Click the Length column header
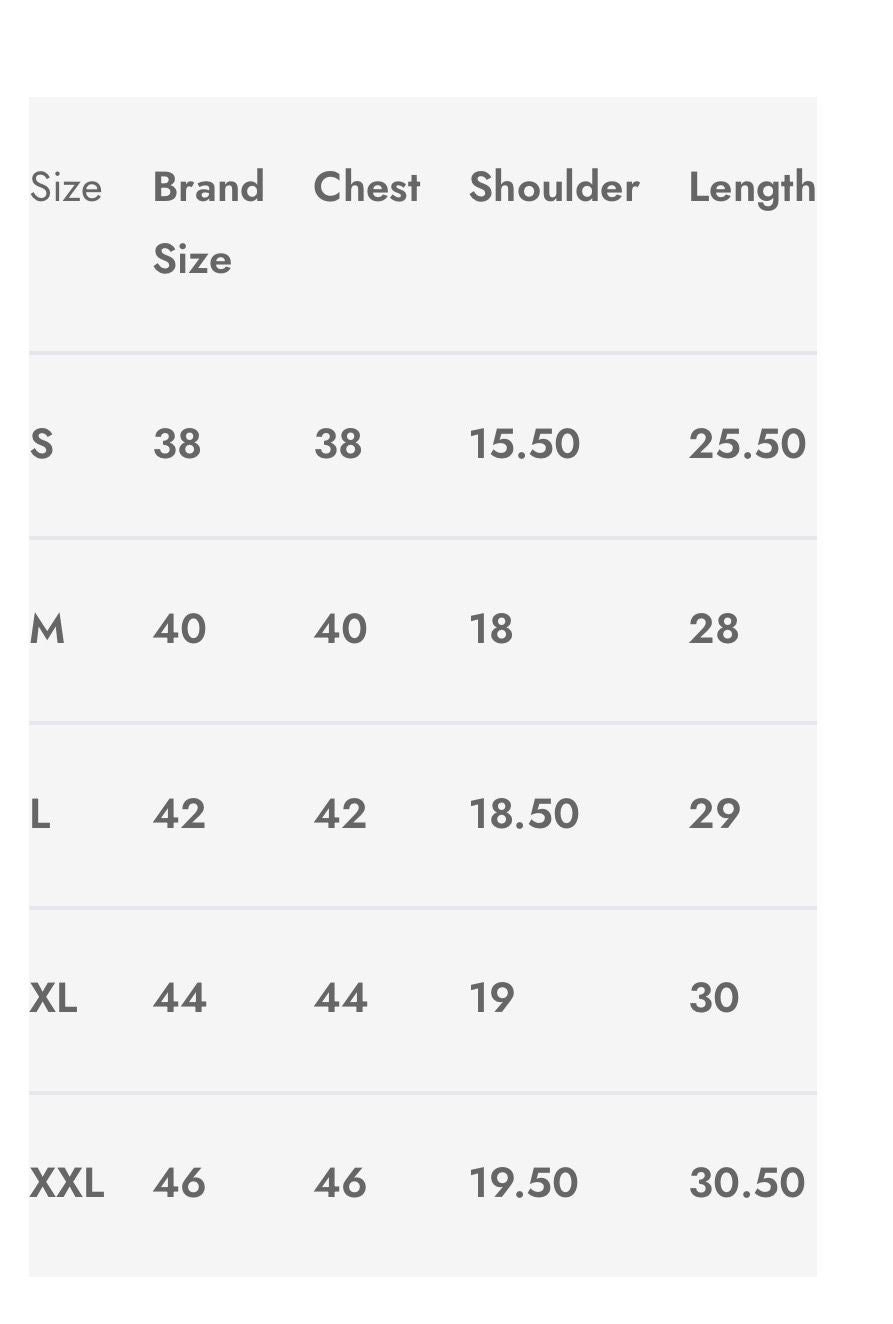 [x=751, y=188]
